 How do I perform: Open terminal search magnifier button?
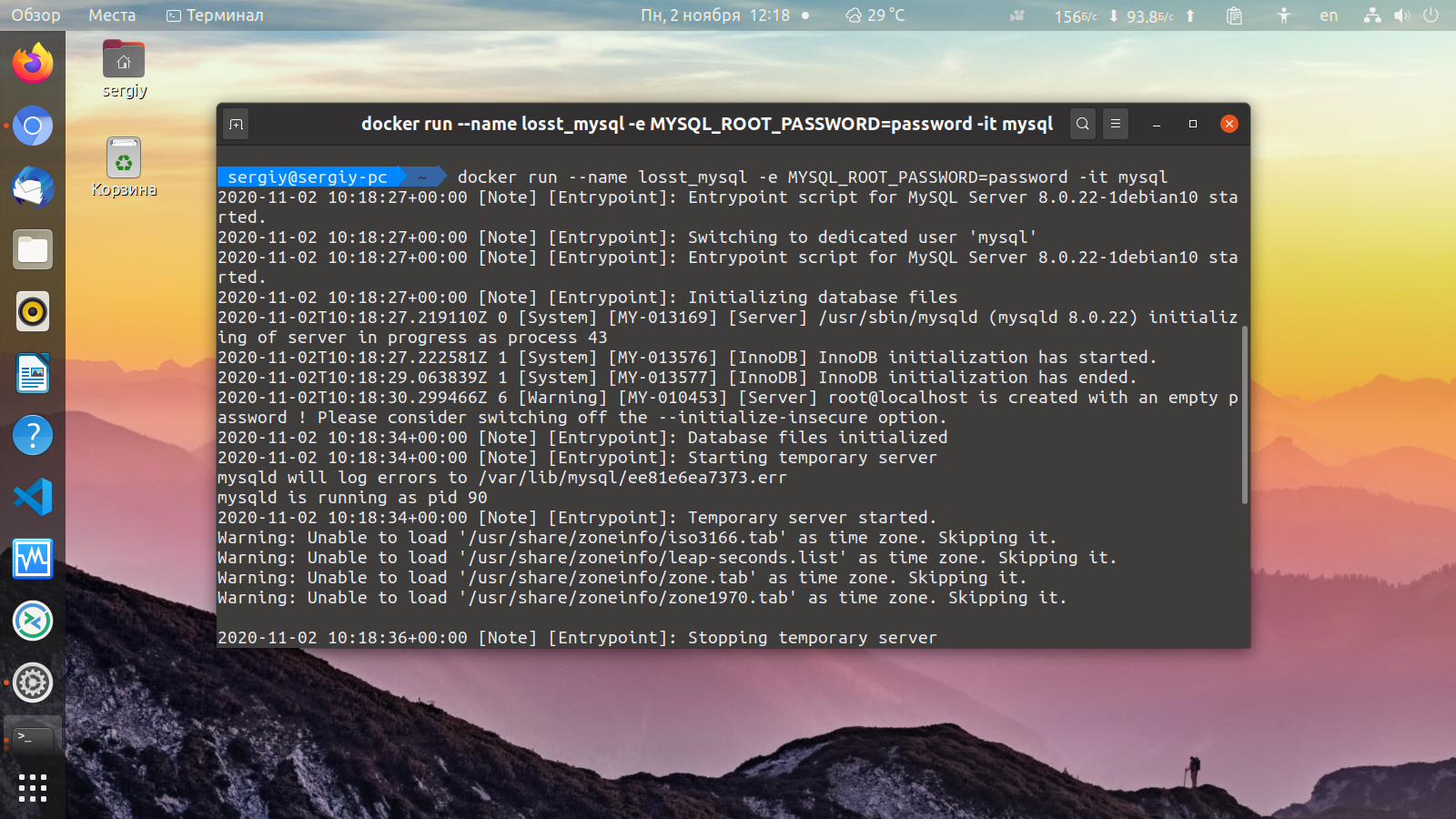1083,124
